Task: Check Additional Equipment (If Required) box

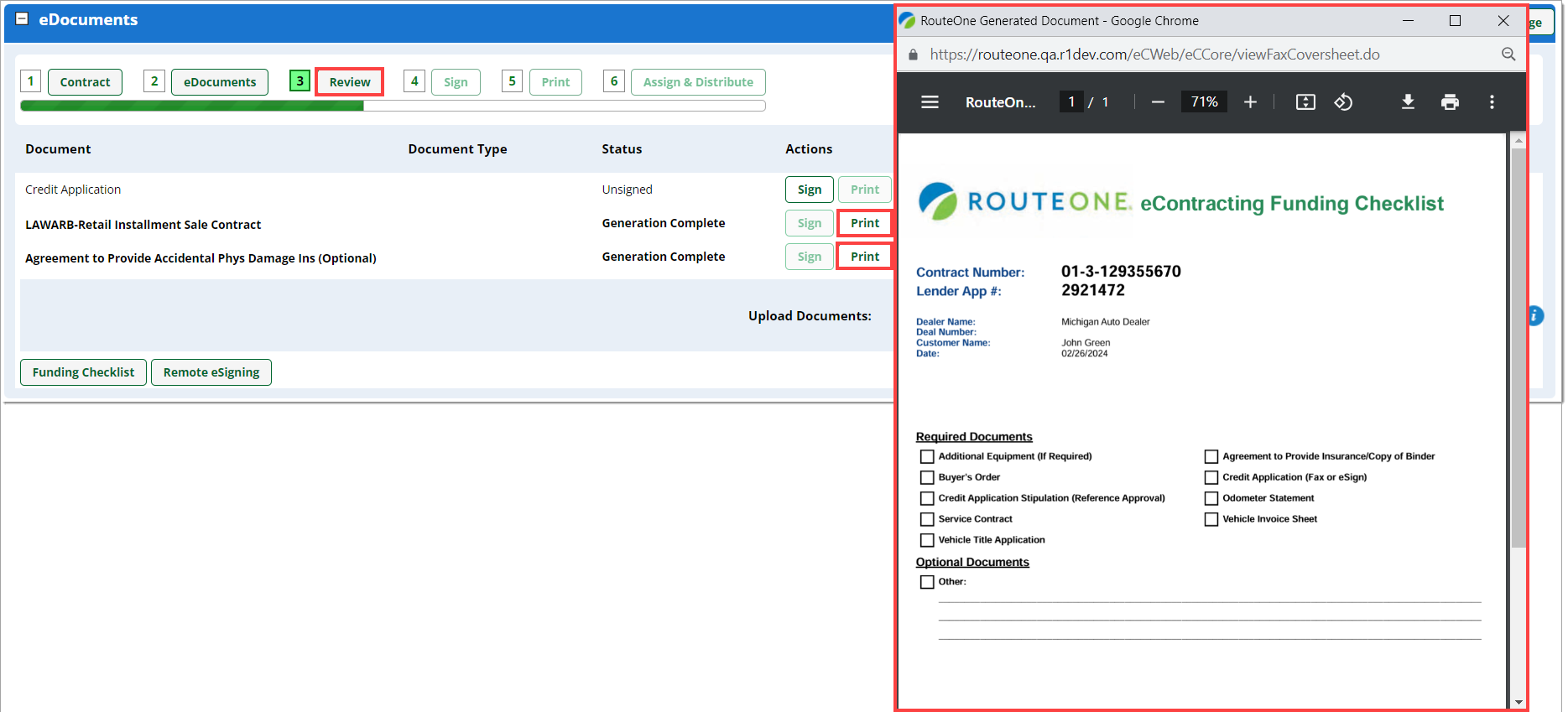Action: [x=927, y=456]
